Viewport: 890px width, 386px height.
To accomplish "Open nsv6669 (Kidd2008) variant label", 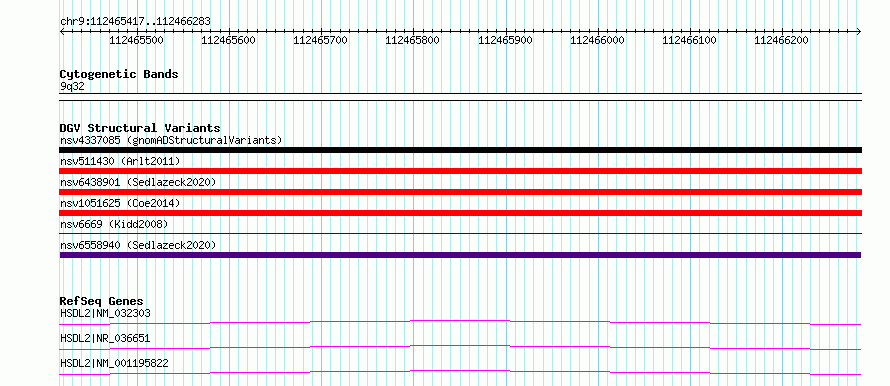I will click(x=114, y=224).
